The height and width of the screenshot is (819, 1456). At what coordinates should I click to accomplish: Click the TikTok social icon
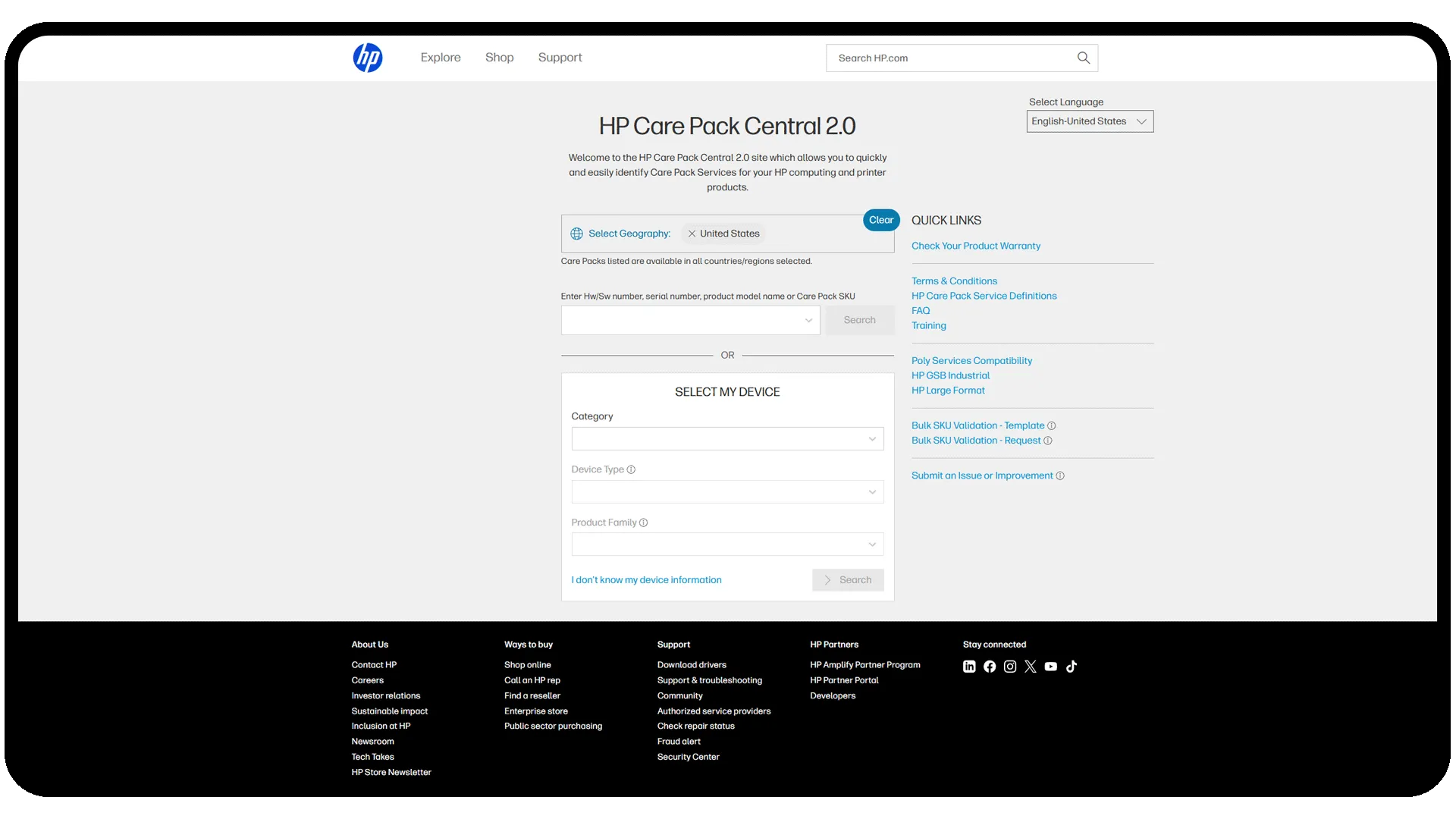tap(1071, 667)
